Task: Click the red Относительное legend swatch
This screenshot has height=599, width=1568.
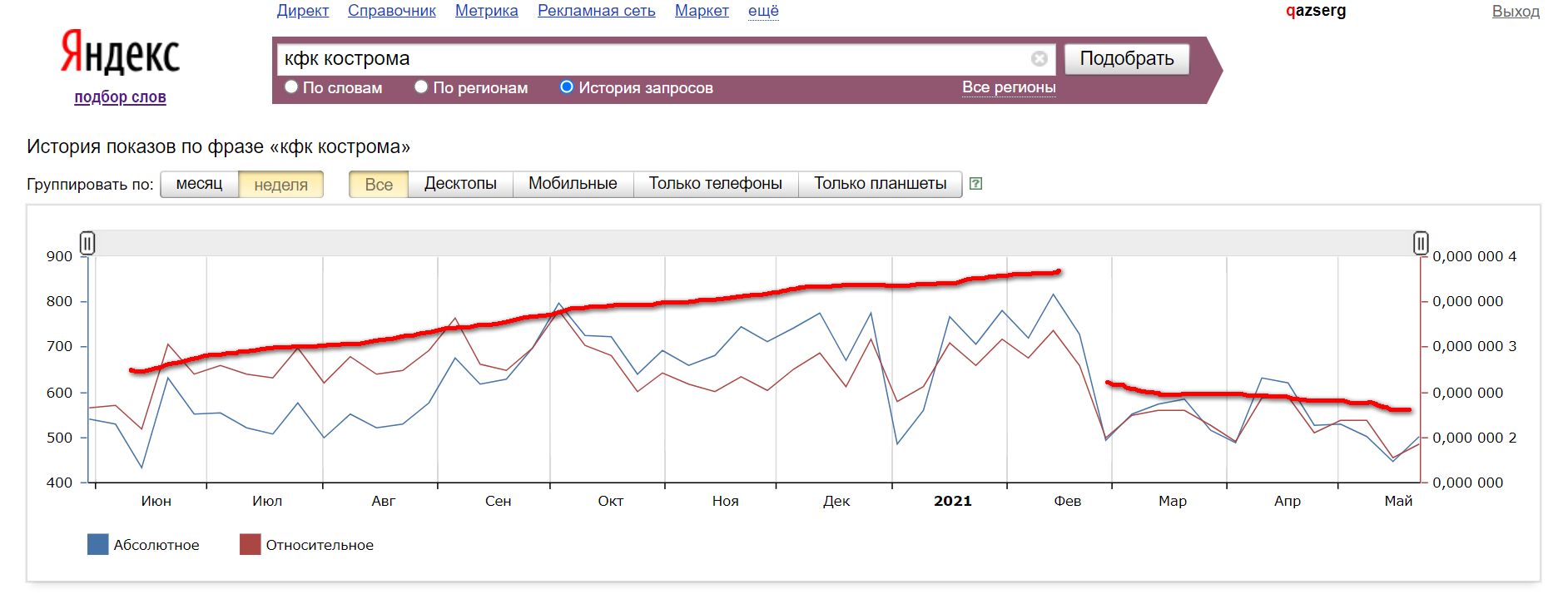Action: point(250,545)
